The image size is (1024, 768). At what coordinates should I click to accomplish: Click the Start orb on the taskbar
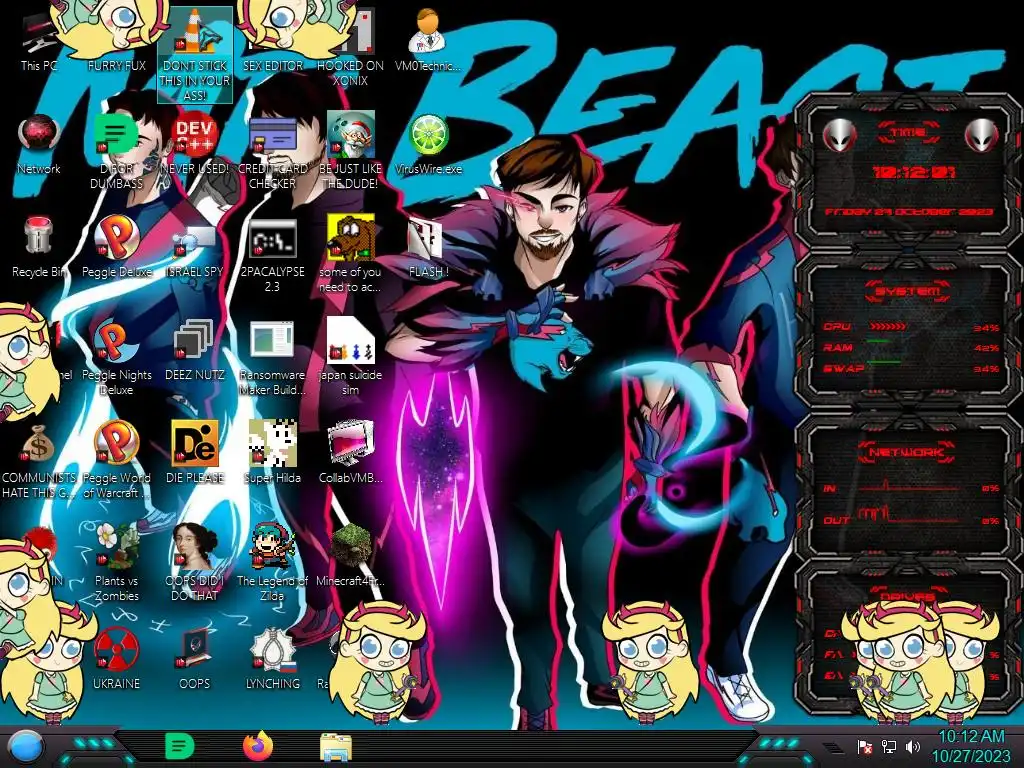pyautogui.click(x=26, y=747)
